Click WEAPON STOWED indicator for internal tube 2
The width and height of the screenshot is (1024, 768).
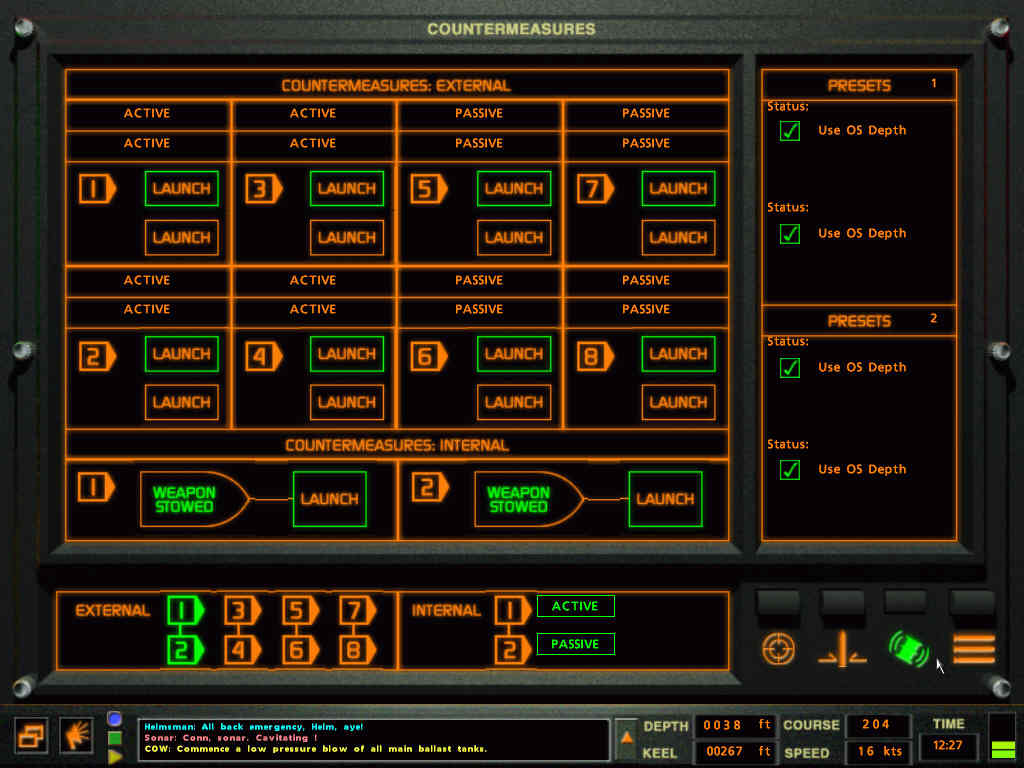point(529,499)
